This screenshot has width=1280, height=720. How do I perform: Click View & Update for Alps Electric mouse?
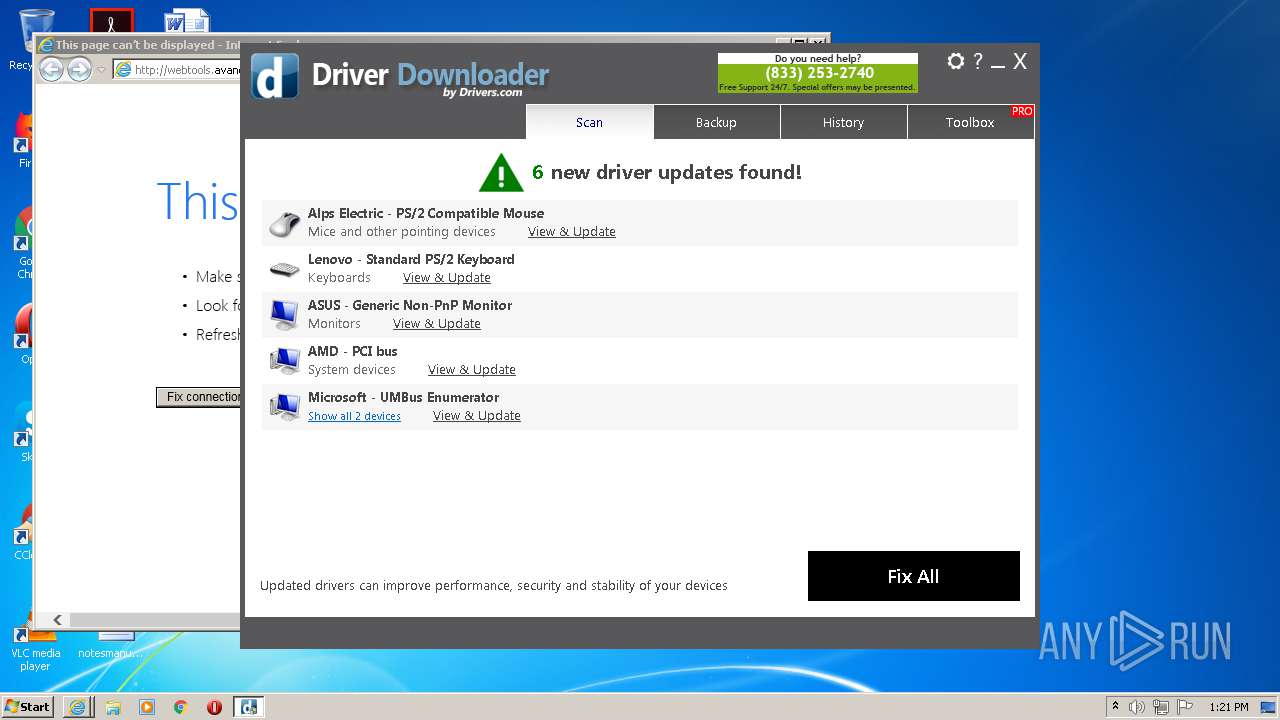coord(572,232)
